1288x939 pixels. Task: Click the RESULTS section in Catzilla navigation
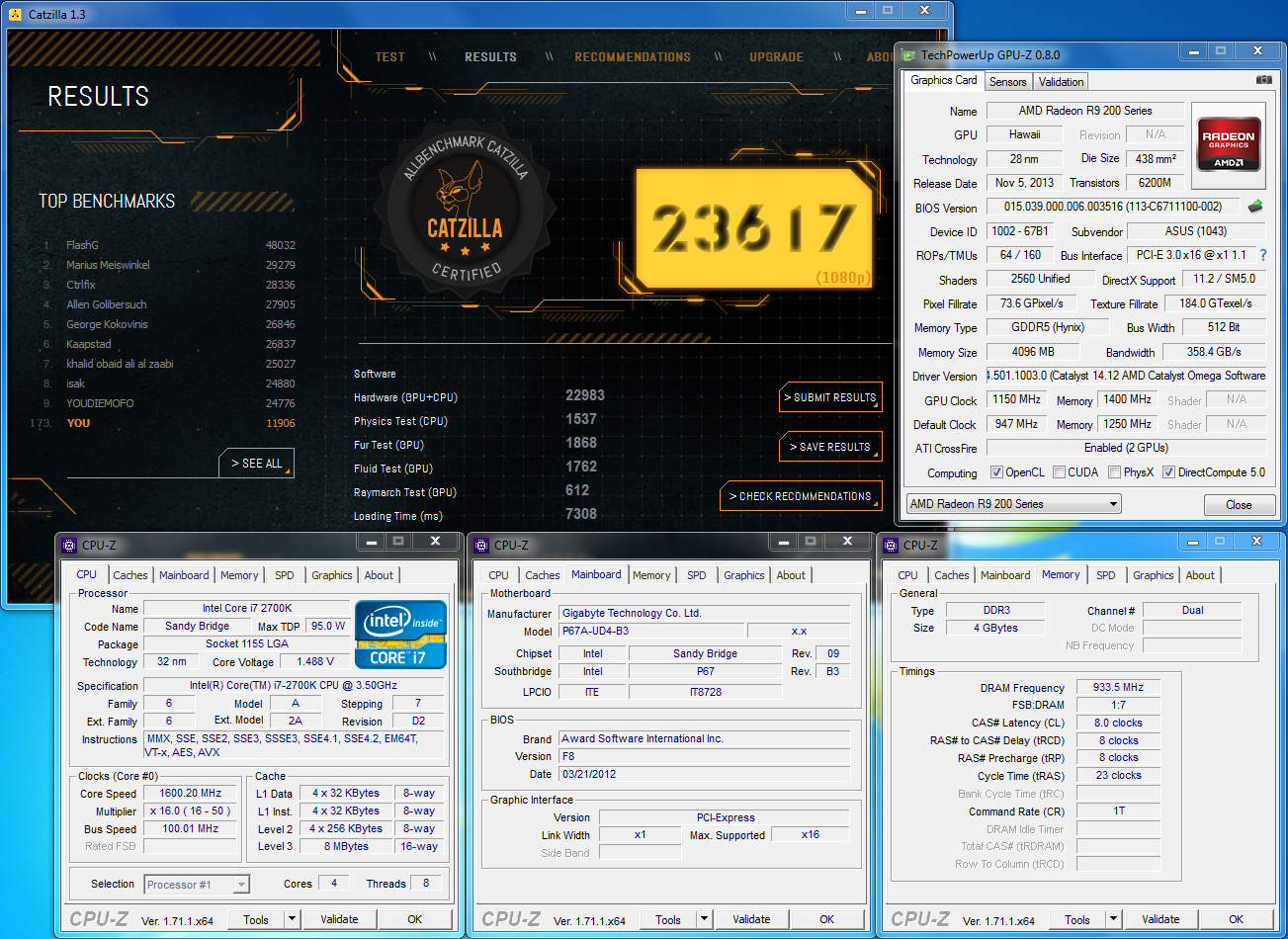click(490, 56)
